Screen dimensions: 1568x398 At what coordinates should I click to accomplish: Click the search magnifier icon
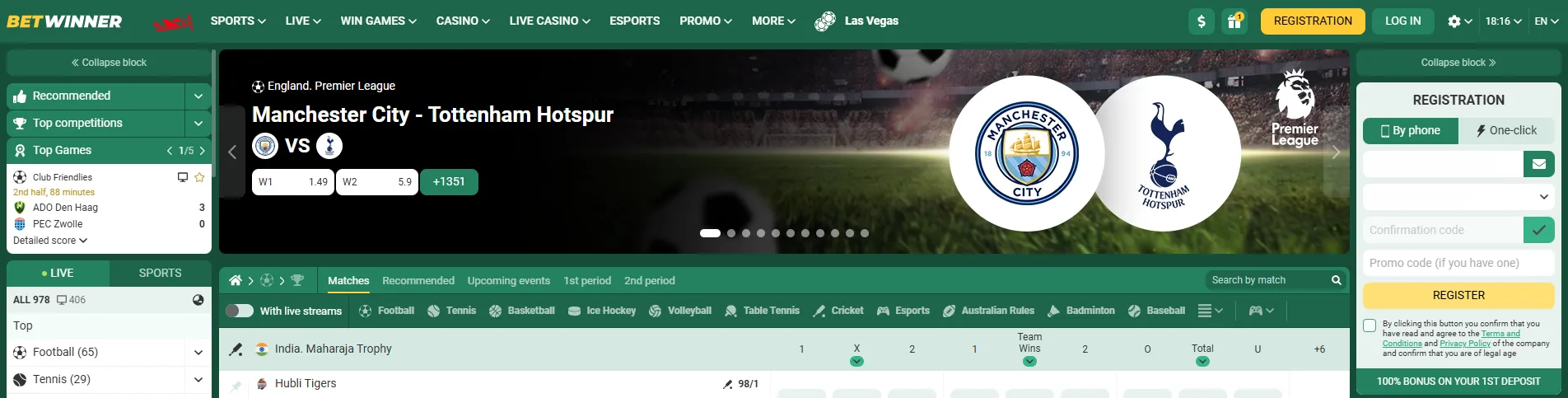1337,280
